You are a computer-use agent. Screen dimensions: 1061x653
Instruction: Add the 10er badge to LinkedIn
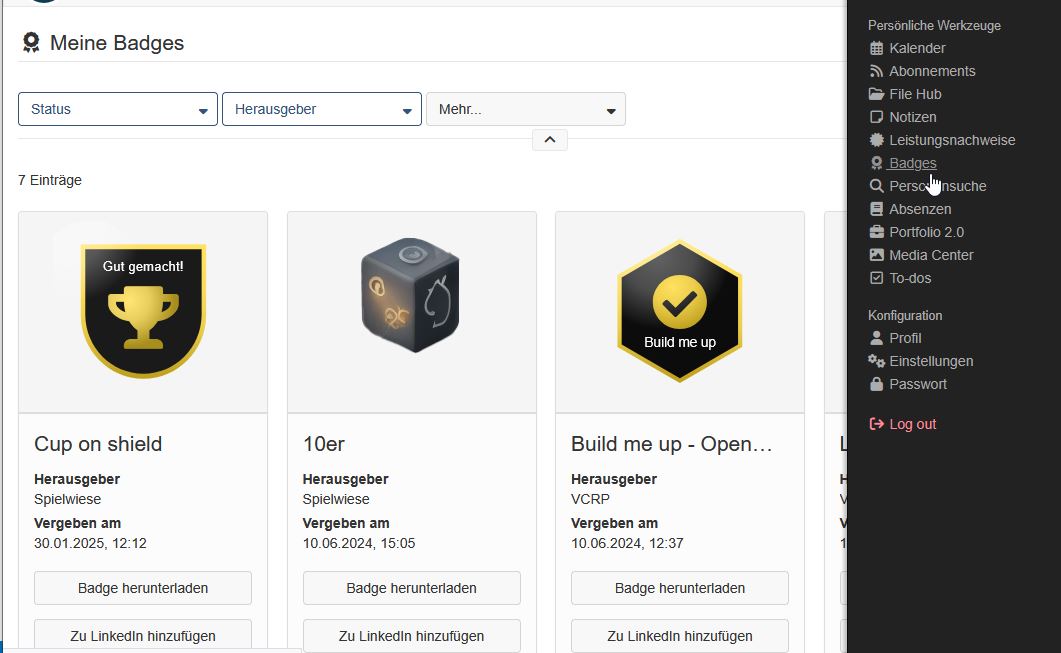(x=411, y=636)
